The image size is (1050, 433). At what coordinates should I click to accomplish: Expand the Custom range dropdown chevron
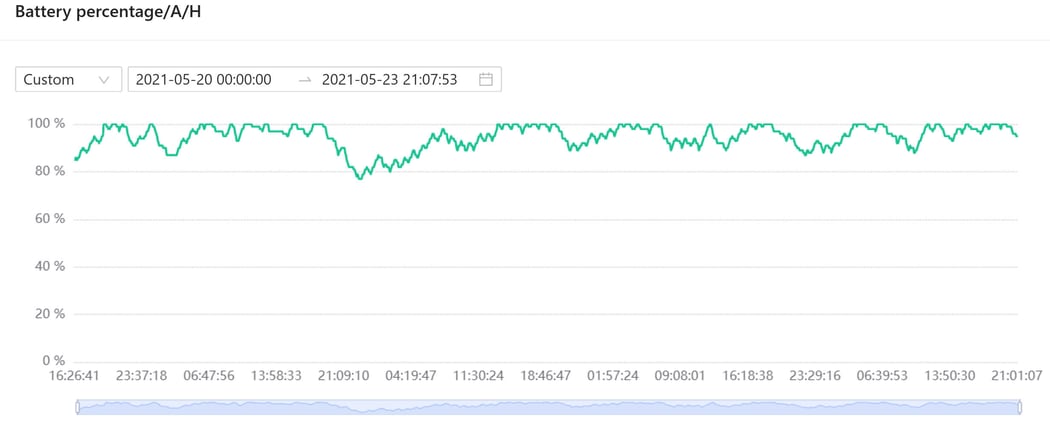(x=104, y=80)
